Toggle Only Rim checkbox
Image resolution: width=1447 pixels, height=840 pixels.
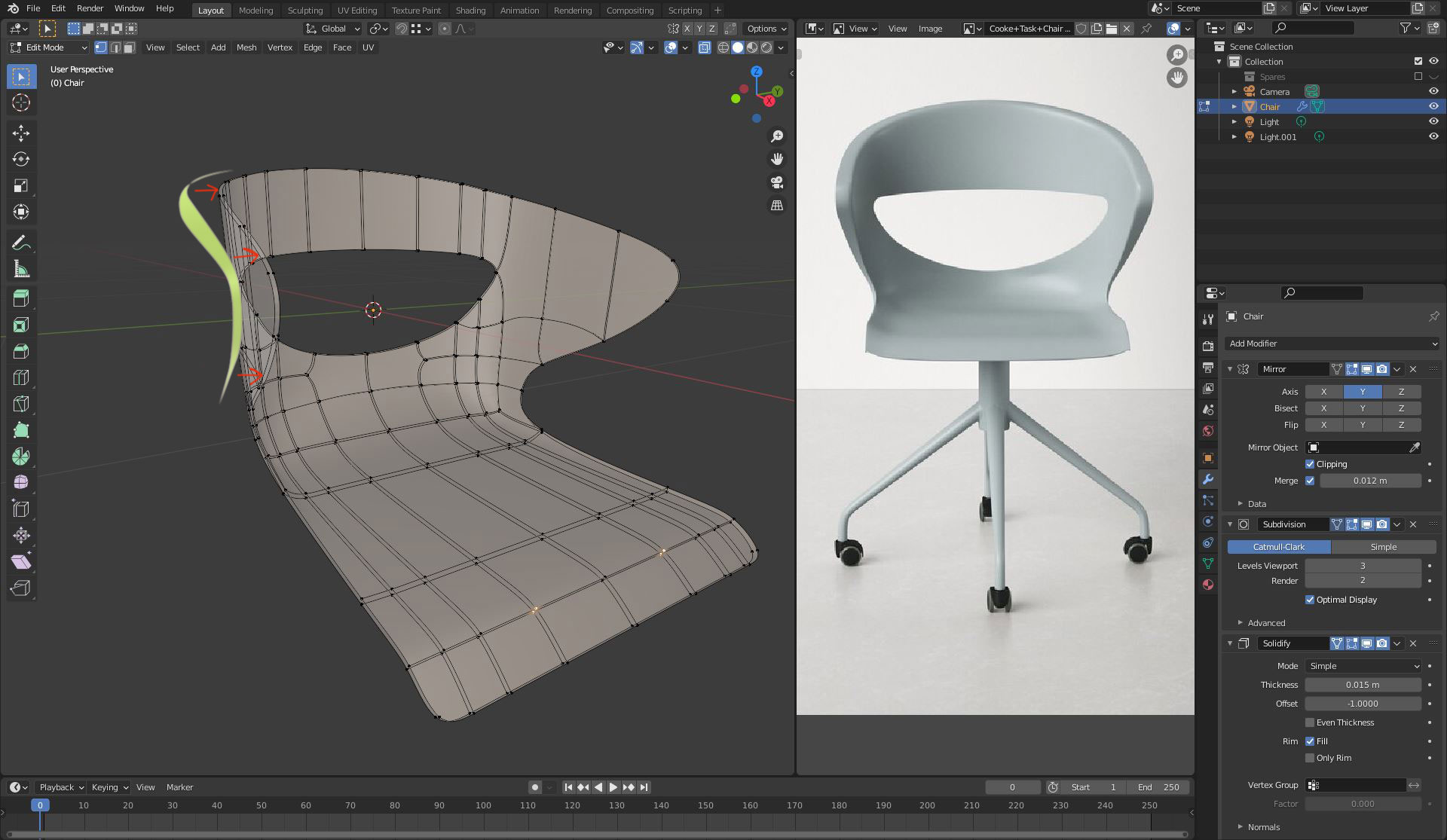(x=1310, y=758)
